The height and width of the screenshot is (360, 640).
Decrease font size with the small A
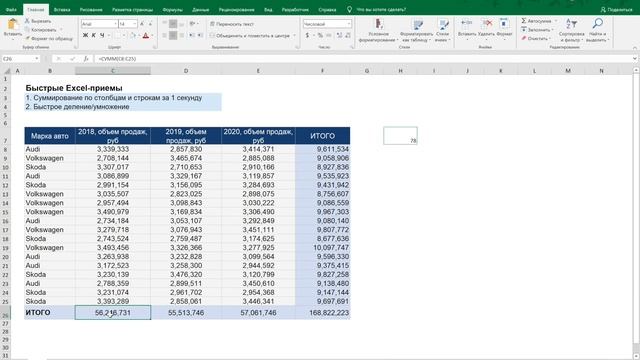point(150,24)
